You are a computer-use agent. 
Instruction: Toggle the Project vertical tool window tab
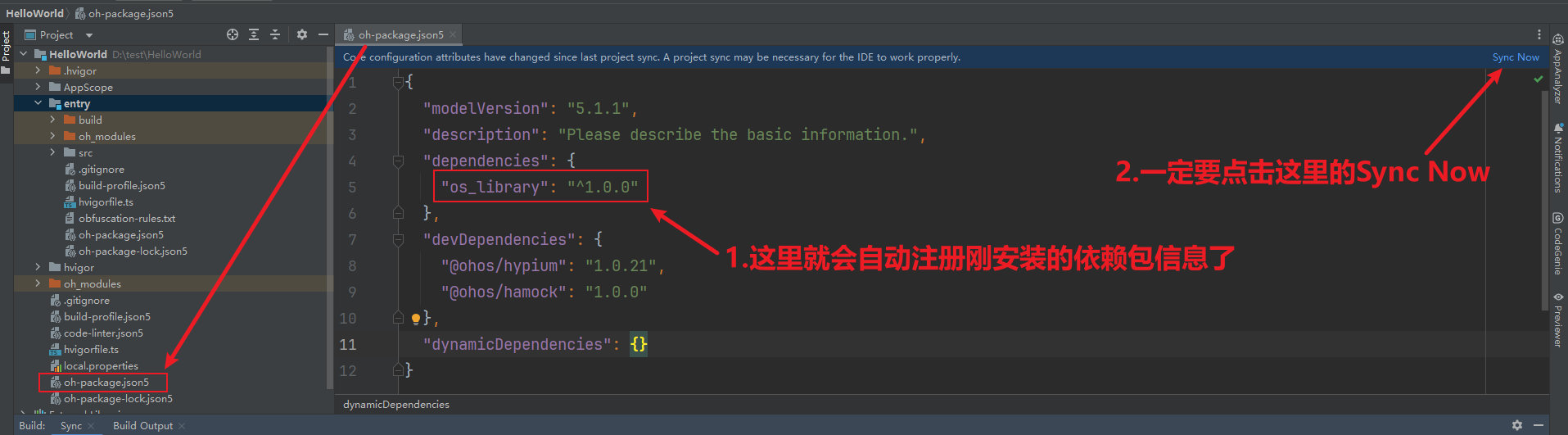pyautogui.click(x=6, y=52)
